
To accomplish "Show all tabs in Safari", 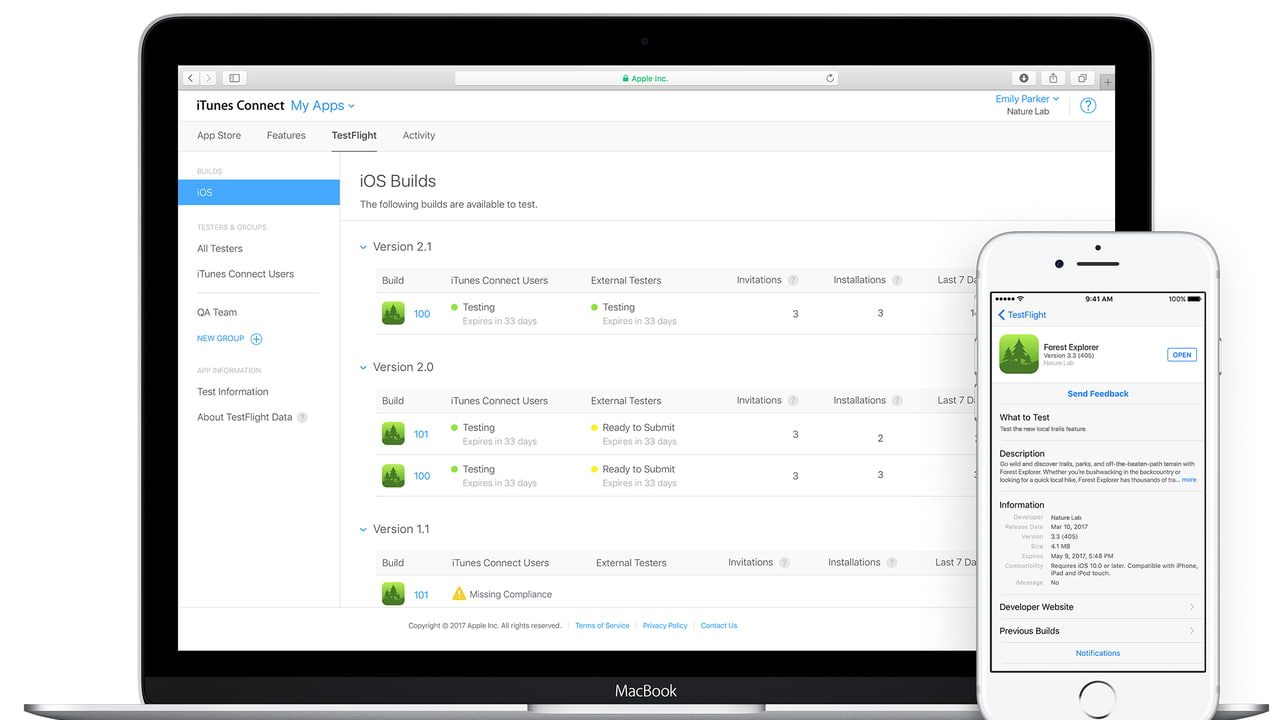I will click(1082, 78).
